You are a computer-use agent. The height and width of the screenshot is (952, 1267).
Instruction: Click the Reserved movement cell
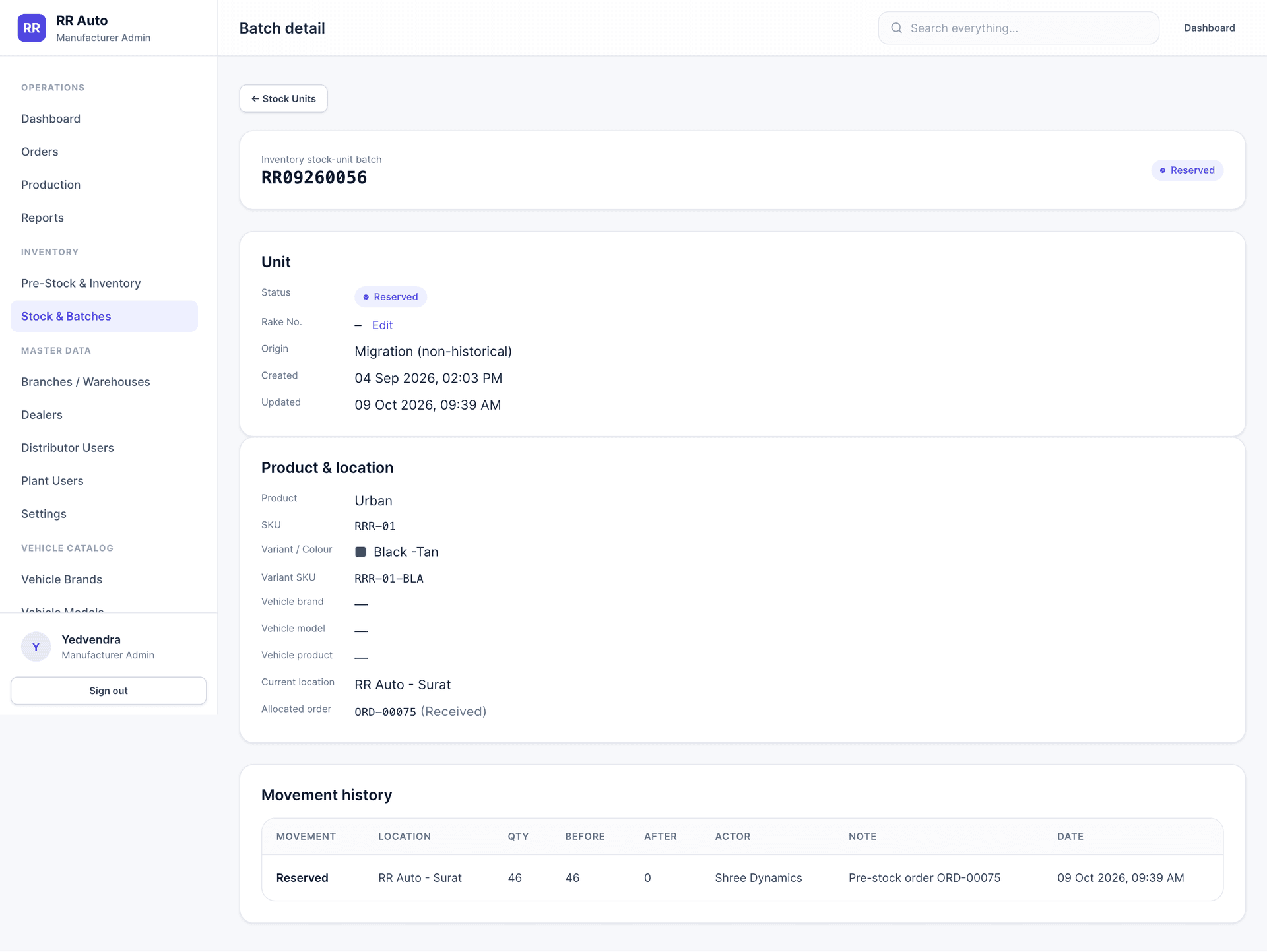point(302,878)
